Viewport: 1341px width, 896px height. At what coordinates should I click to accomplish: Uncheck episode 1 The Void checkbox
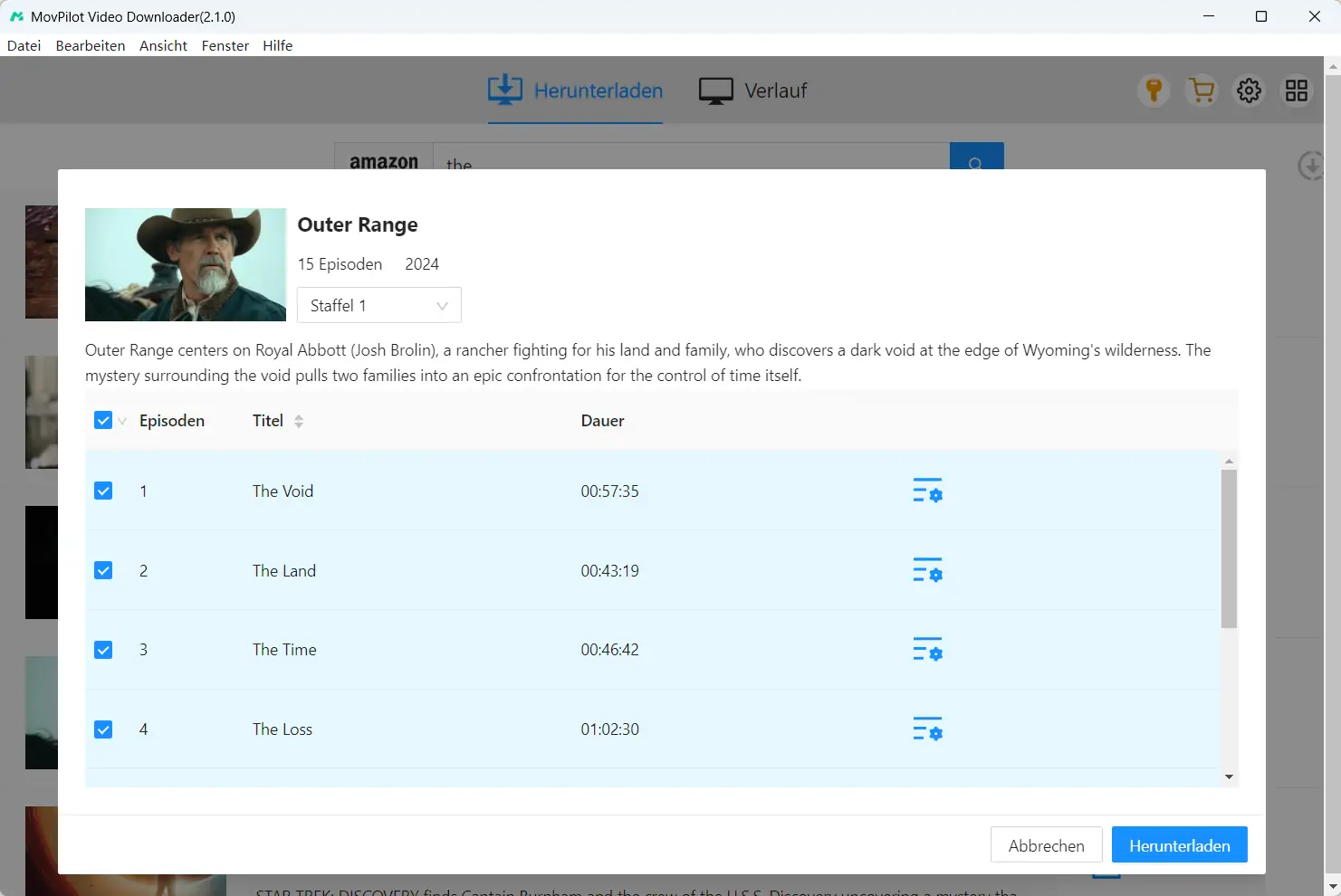pos(103,491)
